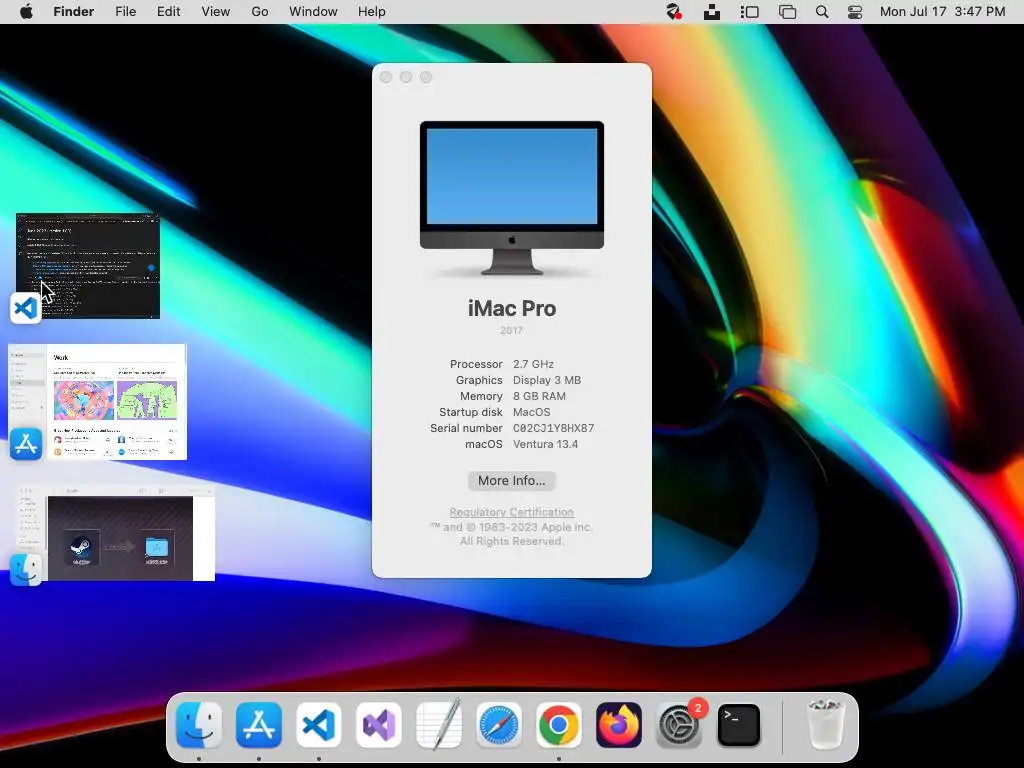Open Trash from the Dock
Screen dimensions: 1024x768
pos(826,725)
